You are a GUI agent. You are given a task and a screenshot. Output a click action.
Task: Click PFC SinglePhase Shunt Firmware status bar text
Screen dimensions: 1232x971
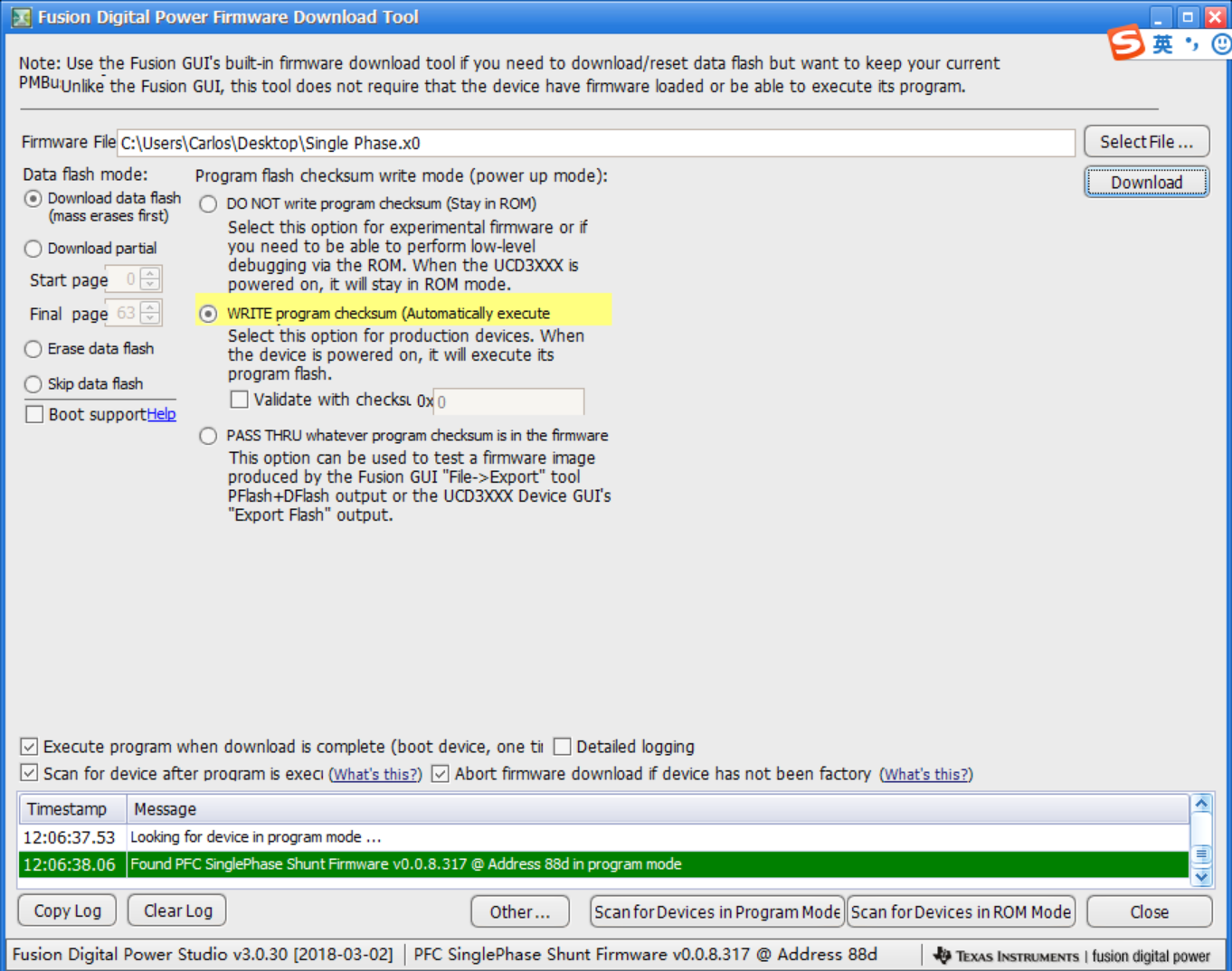click(645, 955)
